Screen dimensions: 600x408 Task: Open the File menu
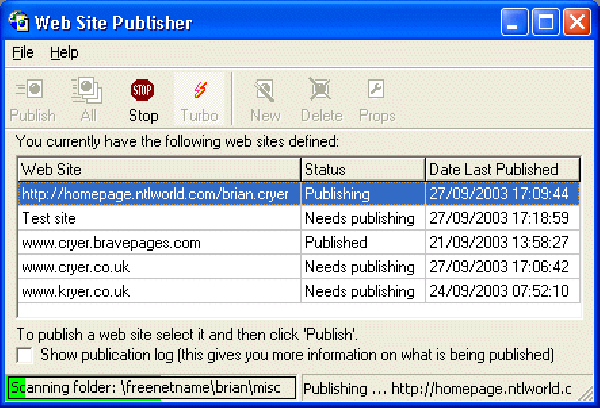click(23, 52)
